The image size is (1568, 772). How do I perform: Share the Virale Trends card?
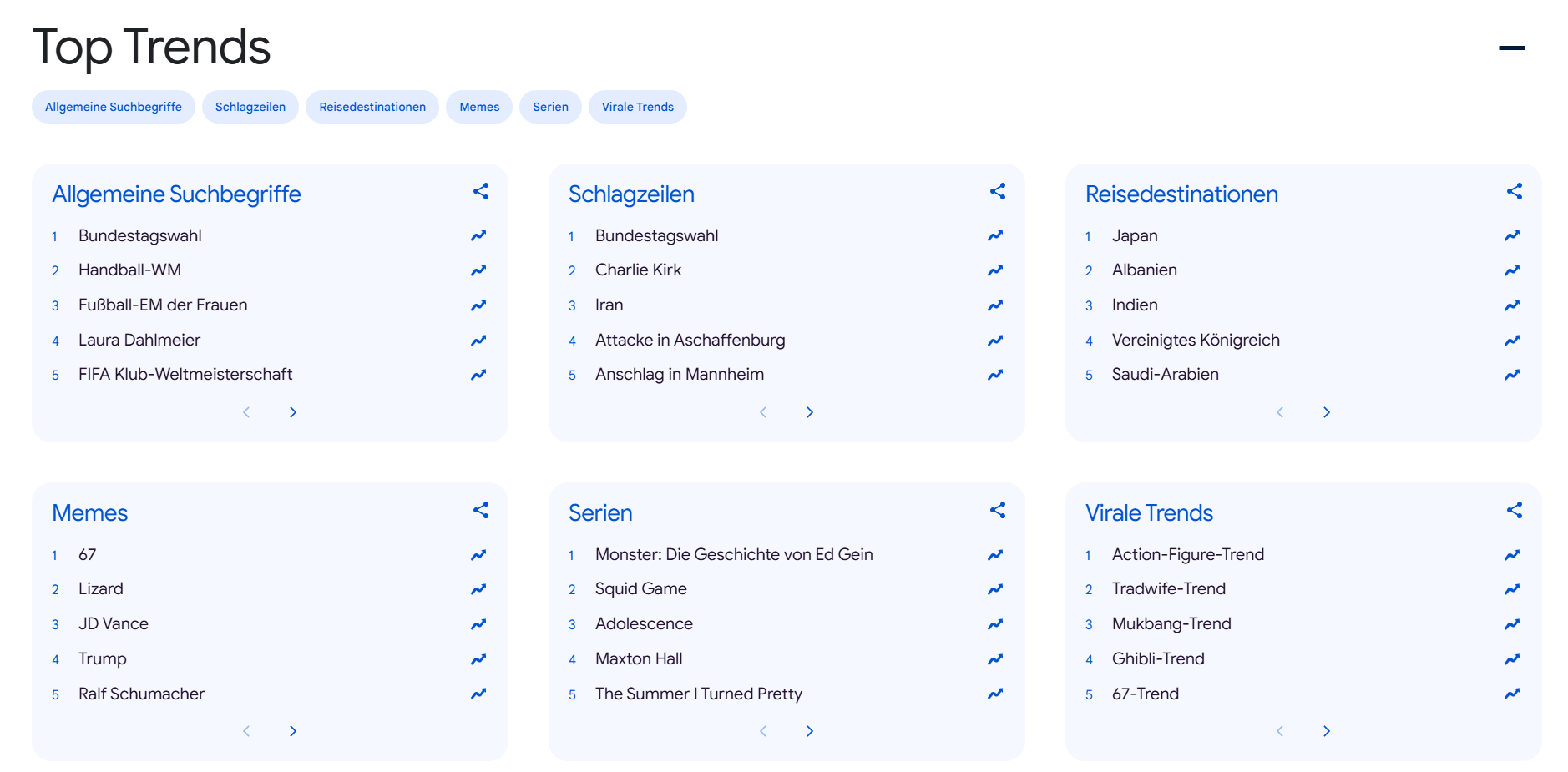pyautogui.click(x=1515, y=510)
